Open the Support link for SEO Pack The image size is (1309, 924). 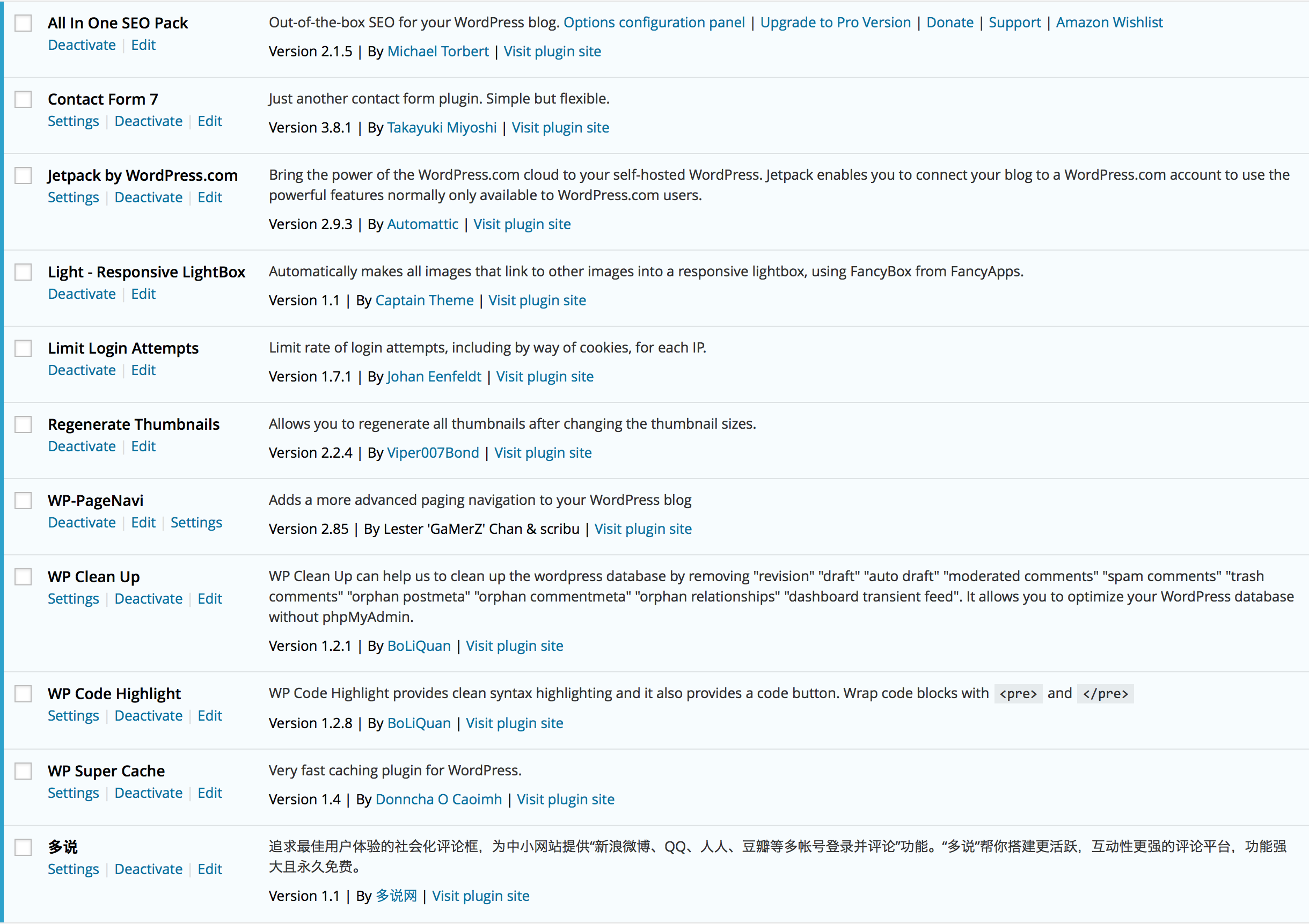(1014, 22)
